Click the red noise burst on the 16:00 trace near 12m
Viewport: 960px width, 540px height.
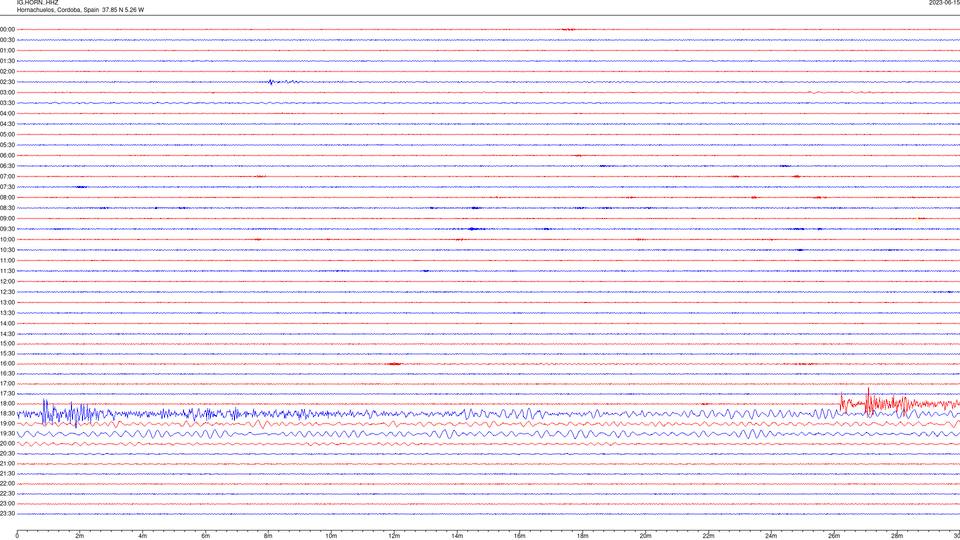pos(394,364)
